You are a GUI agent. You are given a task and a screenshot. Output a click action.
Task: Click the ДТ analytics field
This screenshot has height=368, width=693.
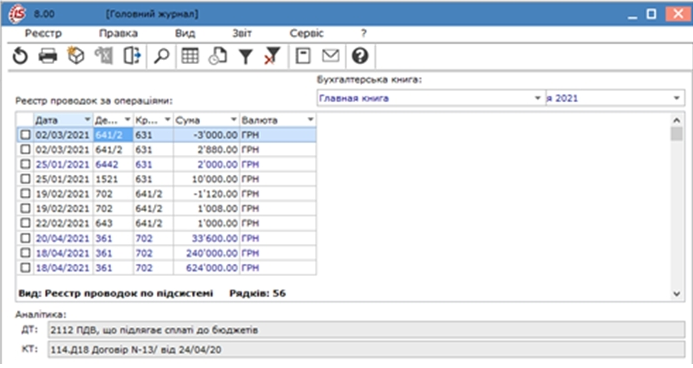366,330
